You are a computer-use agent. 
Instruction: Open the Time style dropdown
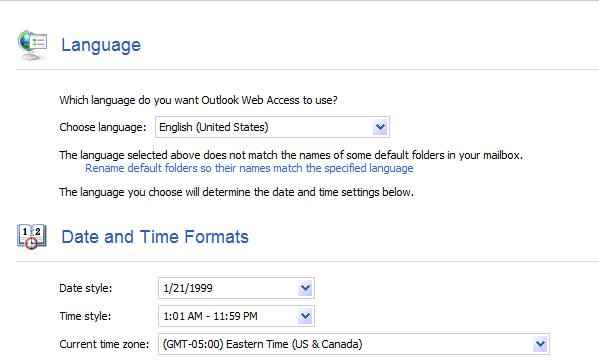click(236, 316)
